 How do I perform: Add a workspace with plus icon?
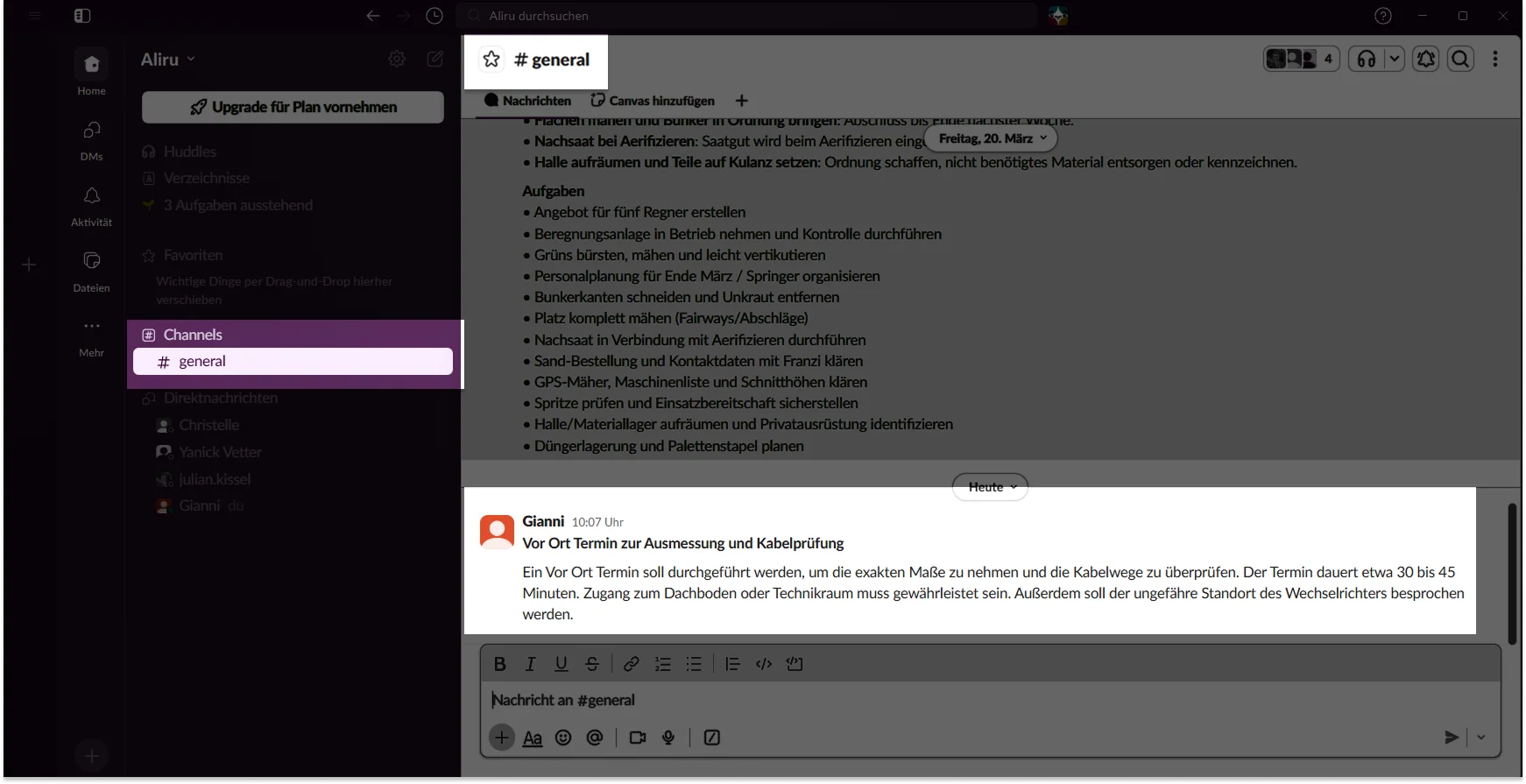click(x=29, y=265)
